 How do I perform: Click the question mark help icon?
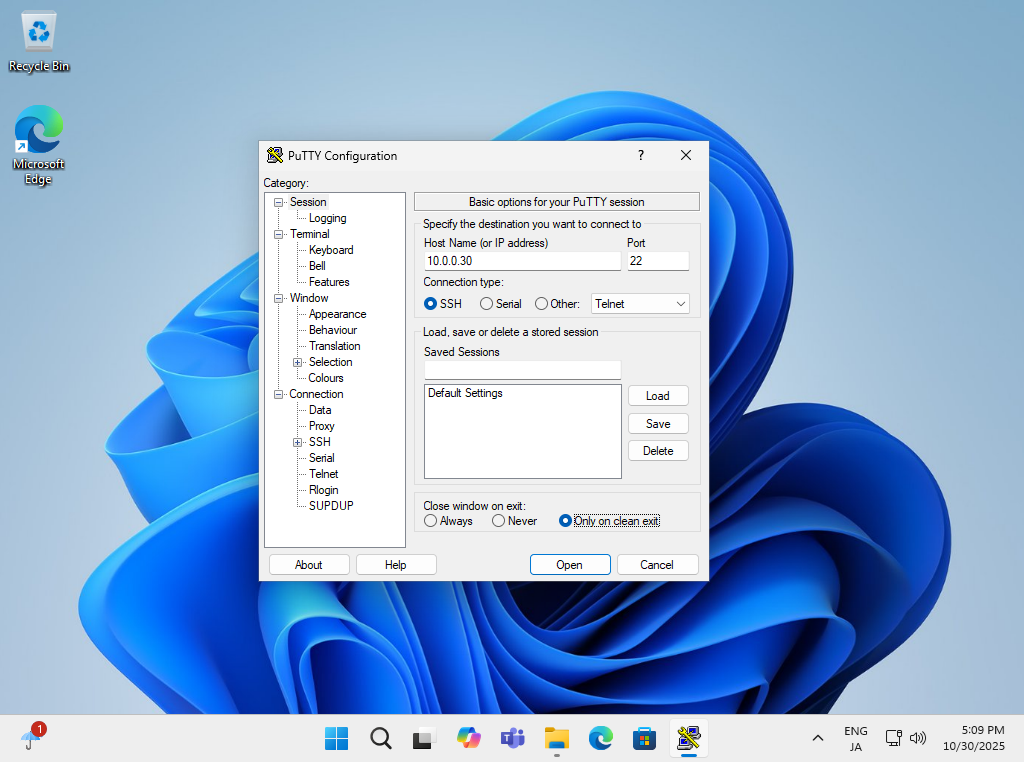pyautogui.click(x=640, y=155)
